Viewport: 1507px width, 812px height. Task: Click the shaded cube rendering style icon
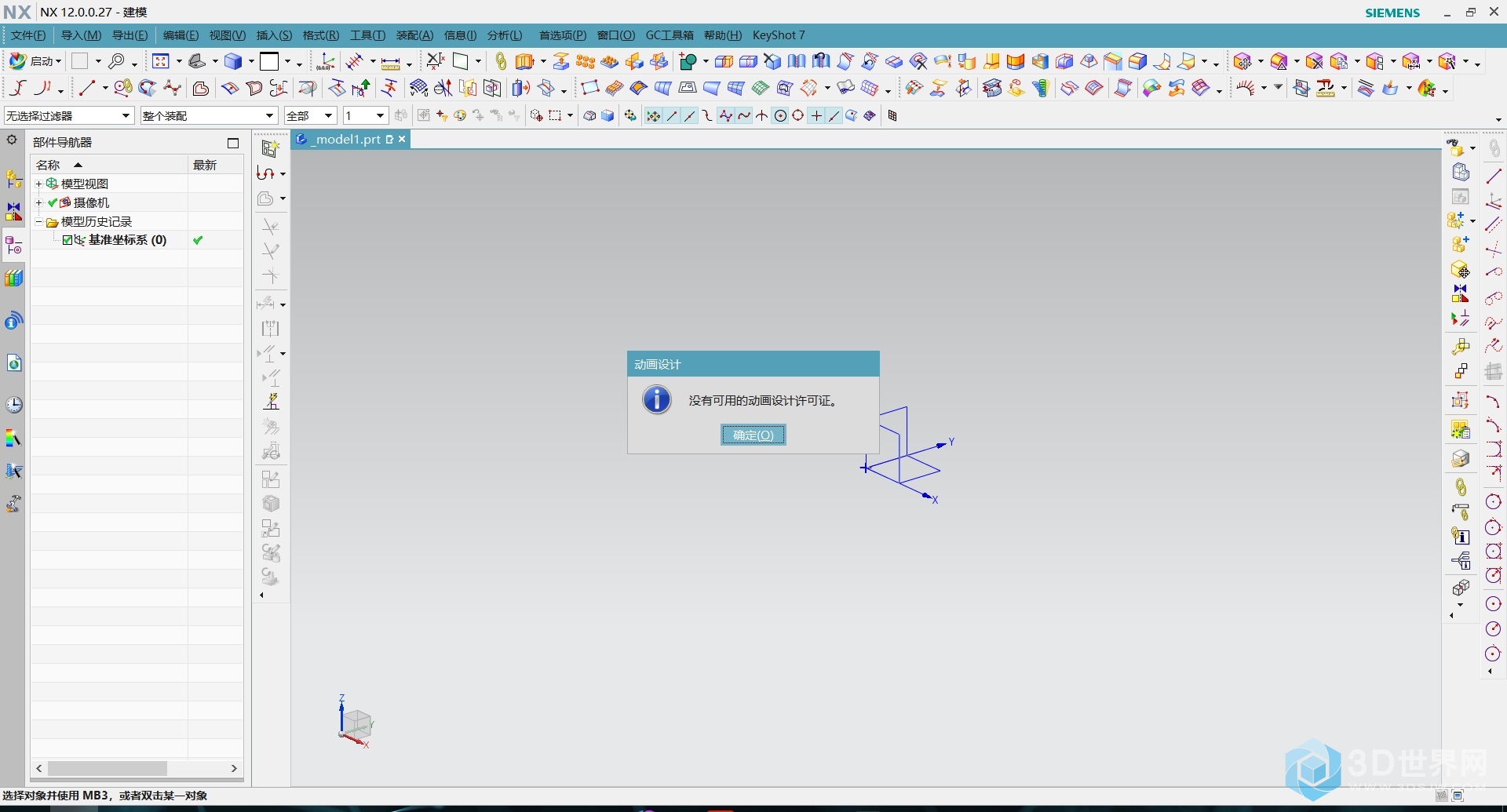point(233,61)
